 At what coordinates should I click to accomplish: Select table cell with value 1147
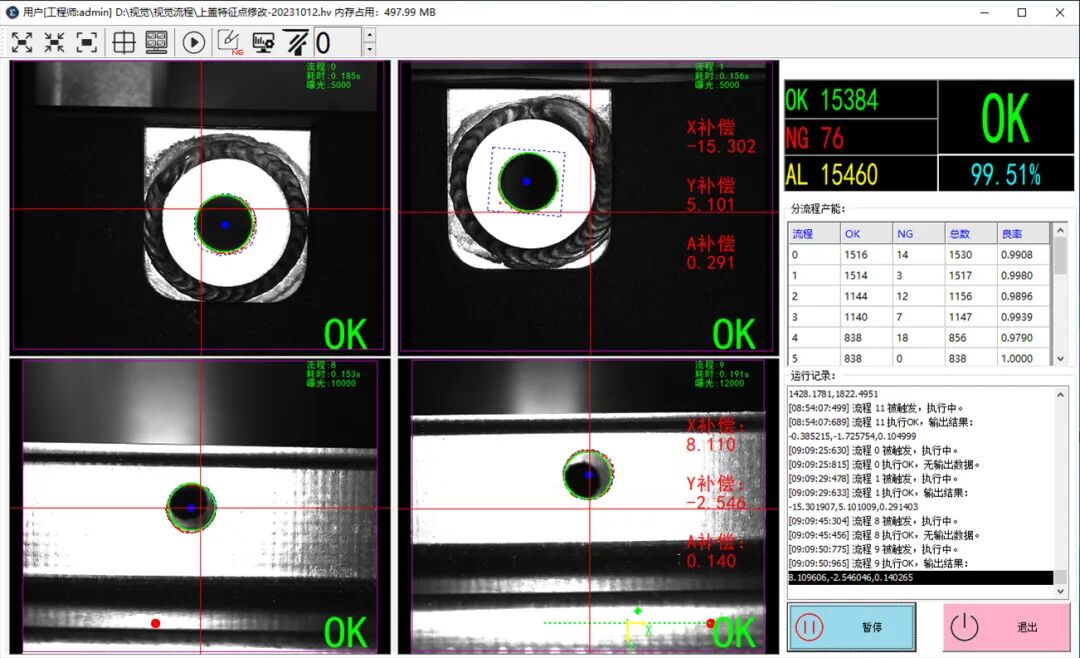971,316
